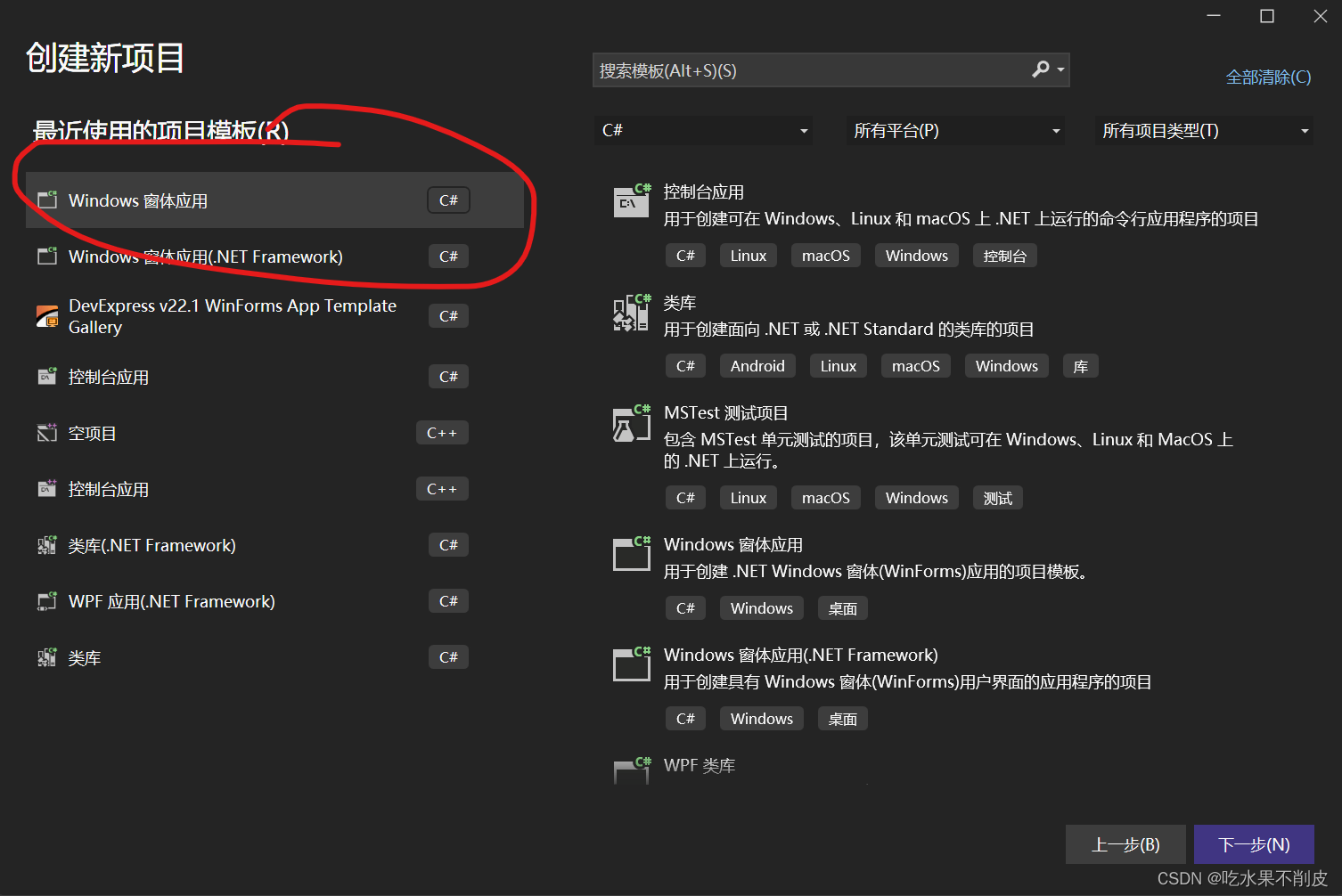Open the C# language filter dropdown
Viewport: 1342px width, 896px height.
(703, 131)
